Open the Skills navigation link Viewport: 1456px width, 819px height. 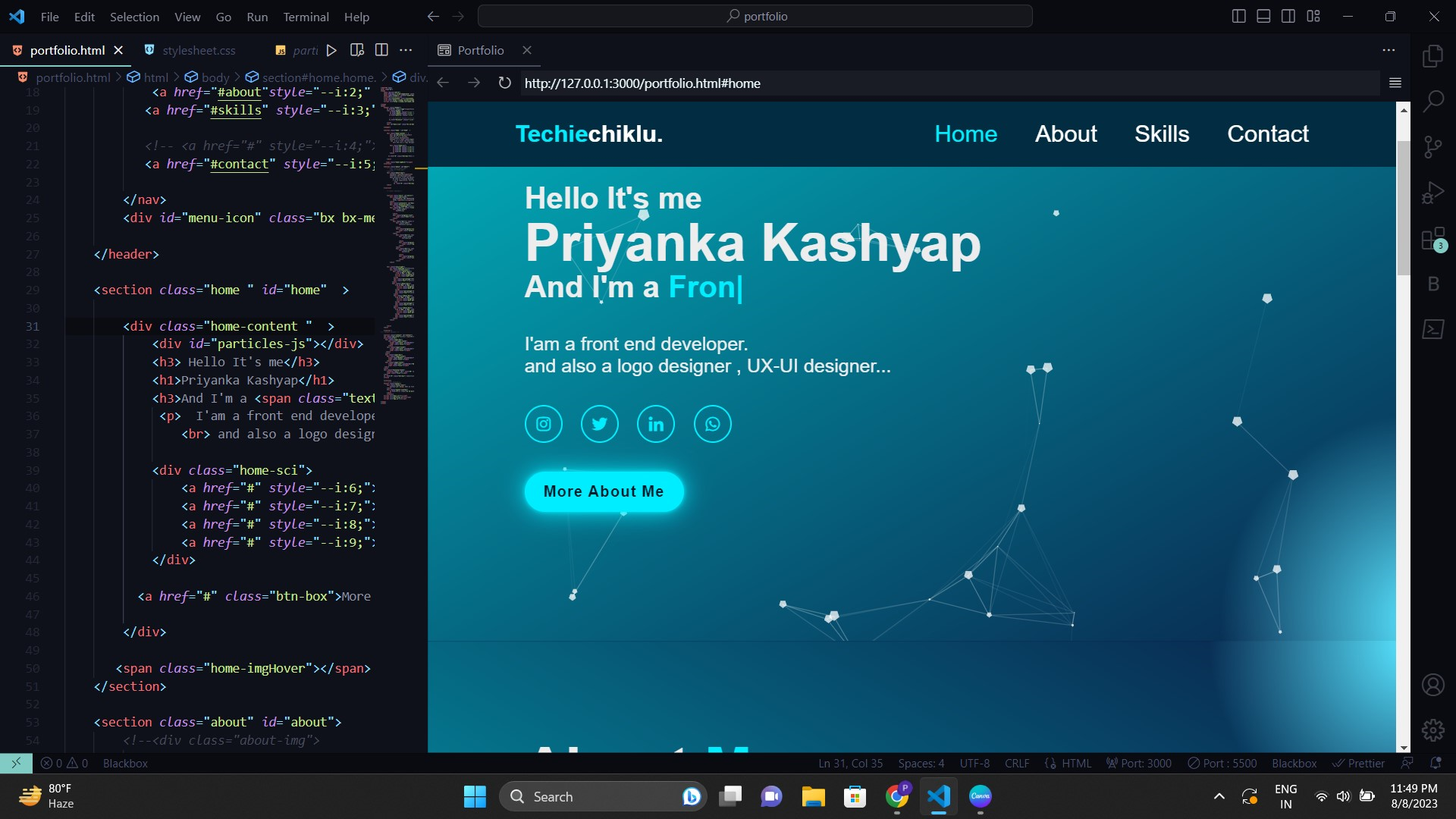[1162, 133]
